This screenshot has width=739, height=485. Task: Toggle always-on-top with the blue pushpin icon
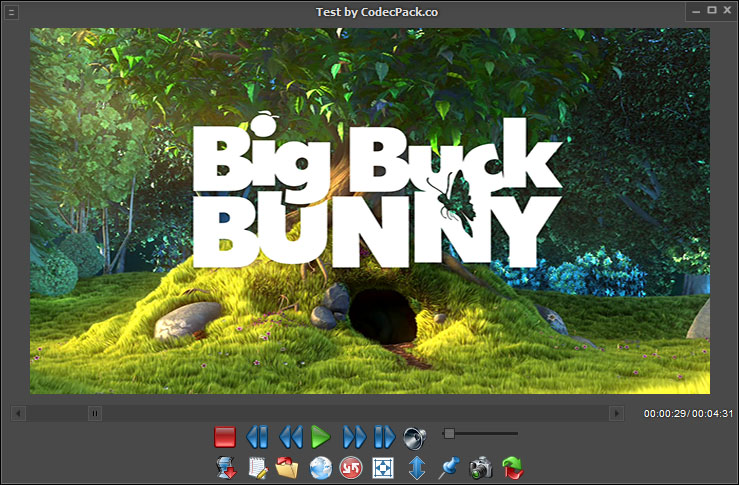click(x=448, y=468)
